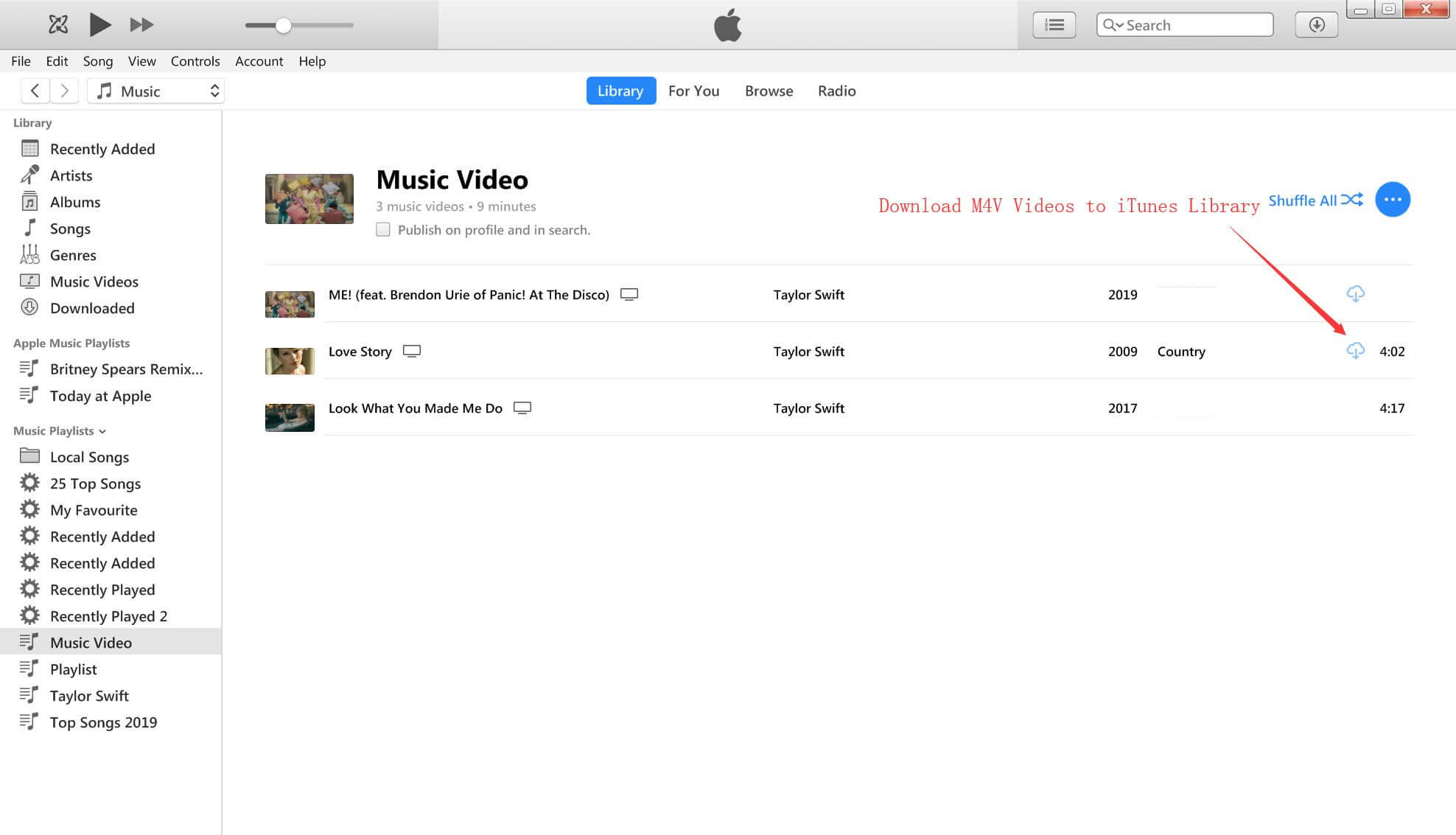The width and height of the screenshot is (1456, 835).
Task: Click the download icon for ME! song
Action: click(x=1355, y=293)
